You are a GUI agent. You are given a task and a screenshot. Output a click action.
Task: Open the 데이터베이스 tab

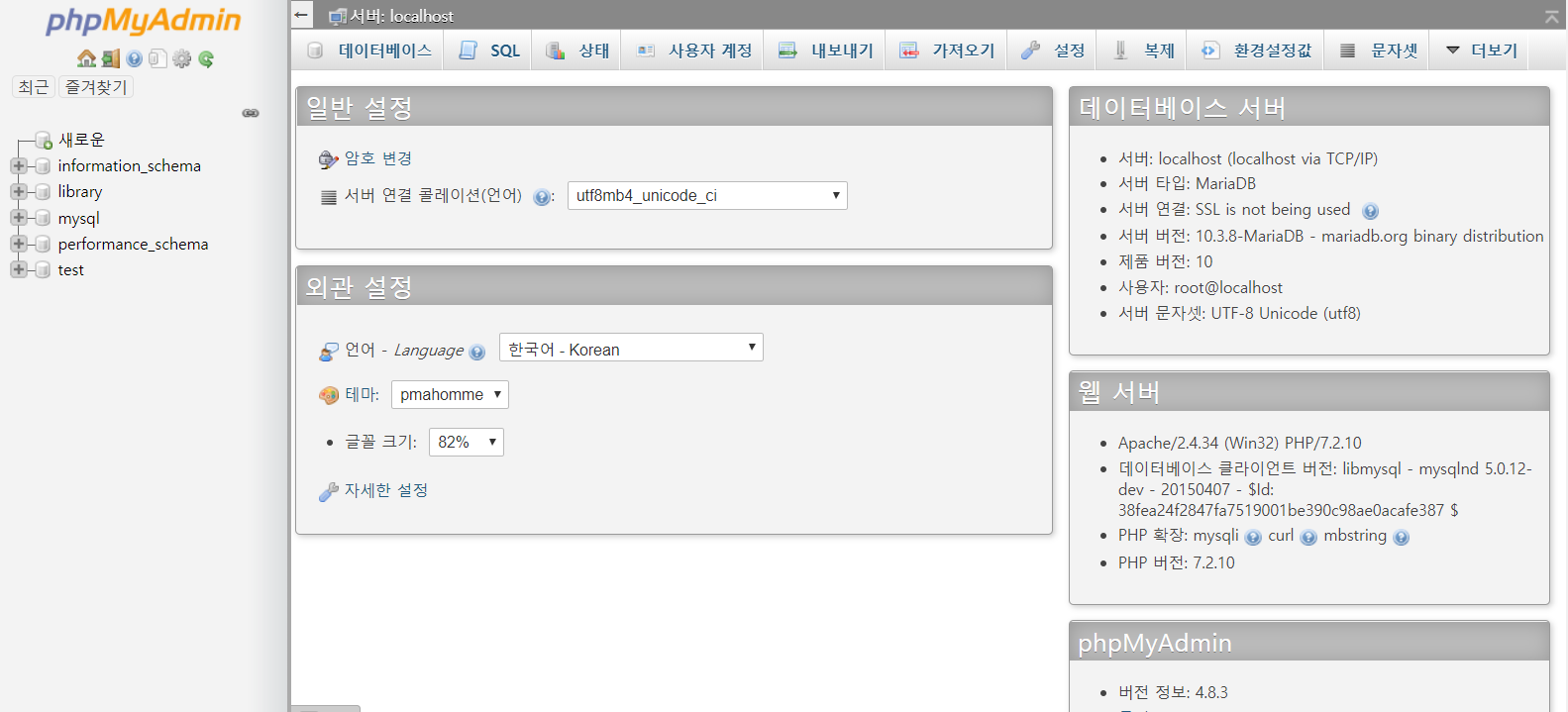(x=369, y=51)
